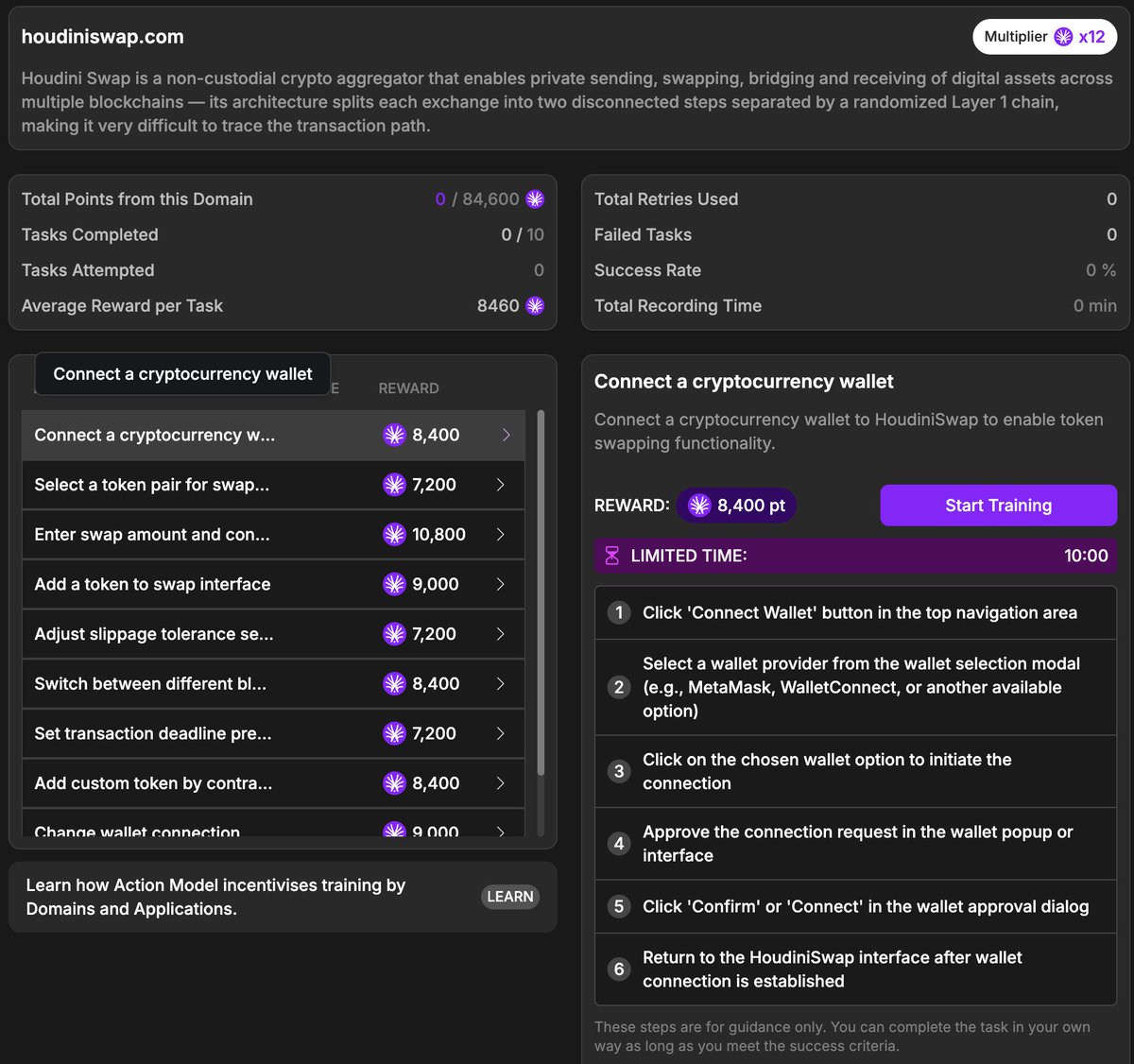The height and width of the screenshot is (1064, 1134).
Task: Expand chevron on Set transaction deadline row
Action: 501,733
